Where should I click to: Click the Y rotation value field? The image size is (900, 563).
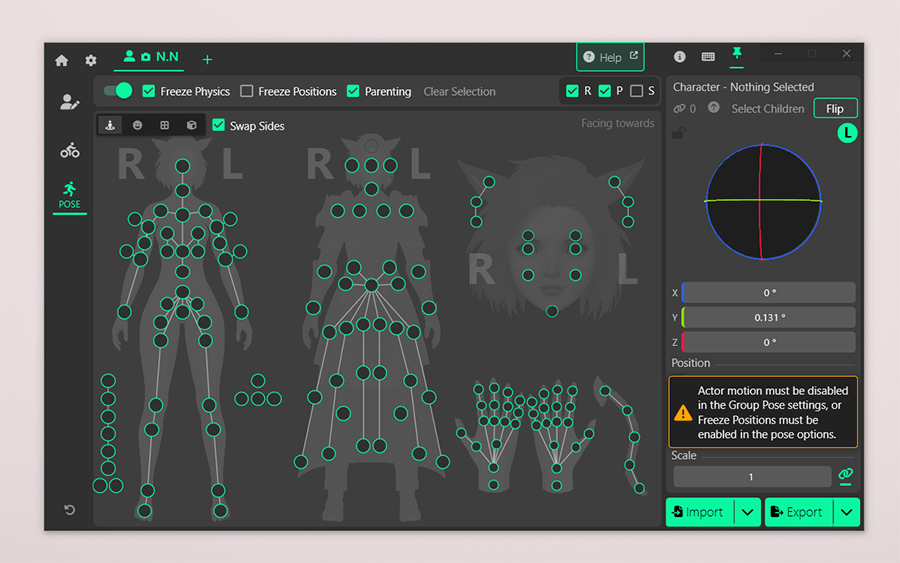[768, 318]
